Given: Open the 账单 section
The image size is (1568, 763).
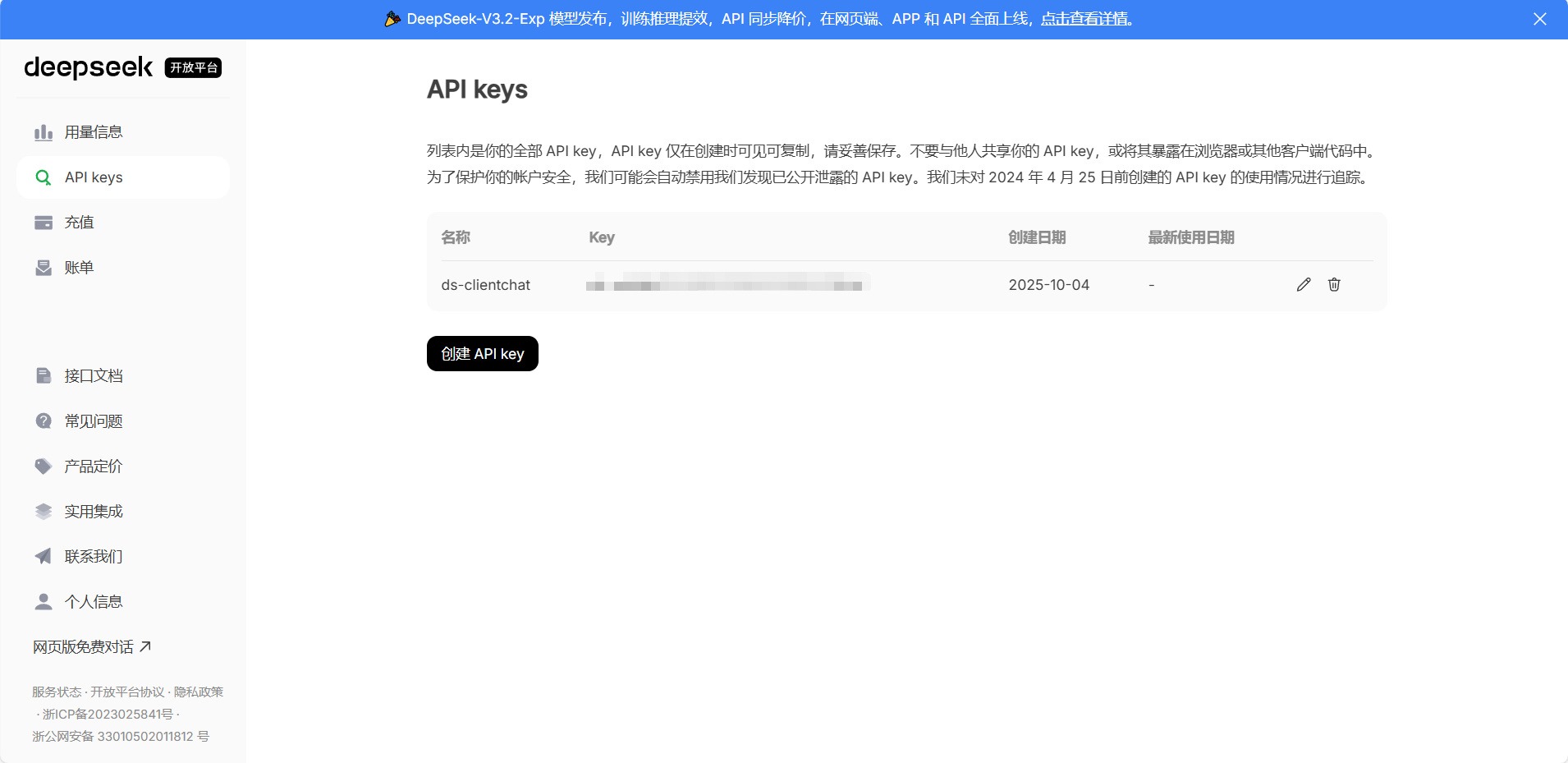Looking at the screenshot, I should click(123, 268).
